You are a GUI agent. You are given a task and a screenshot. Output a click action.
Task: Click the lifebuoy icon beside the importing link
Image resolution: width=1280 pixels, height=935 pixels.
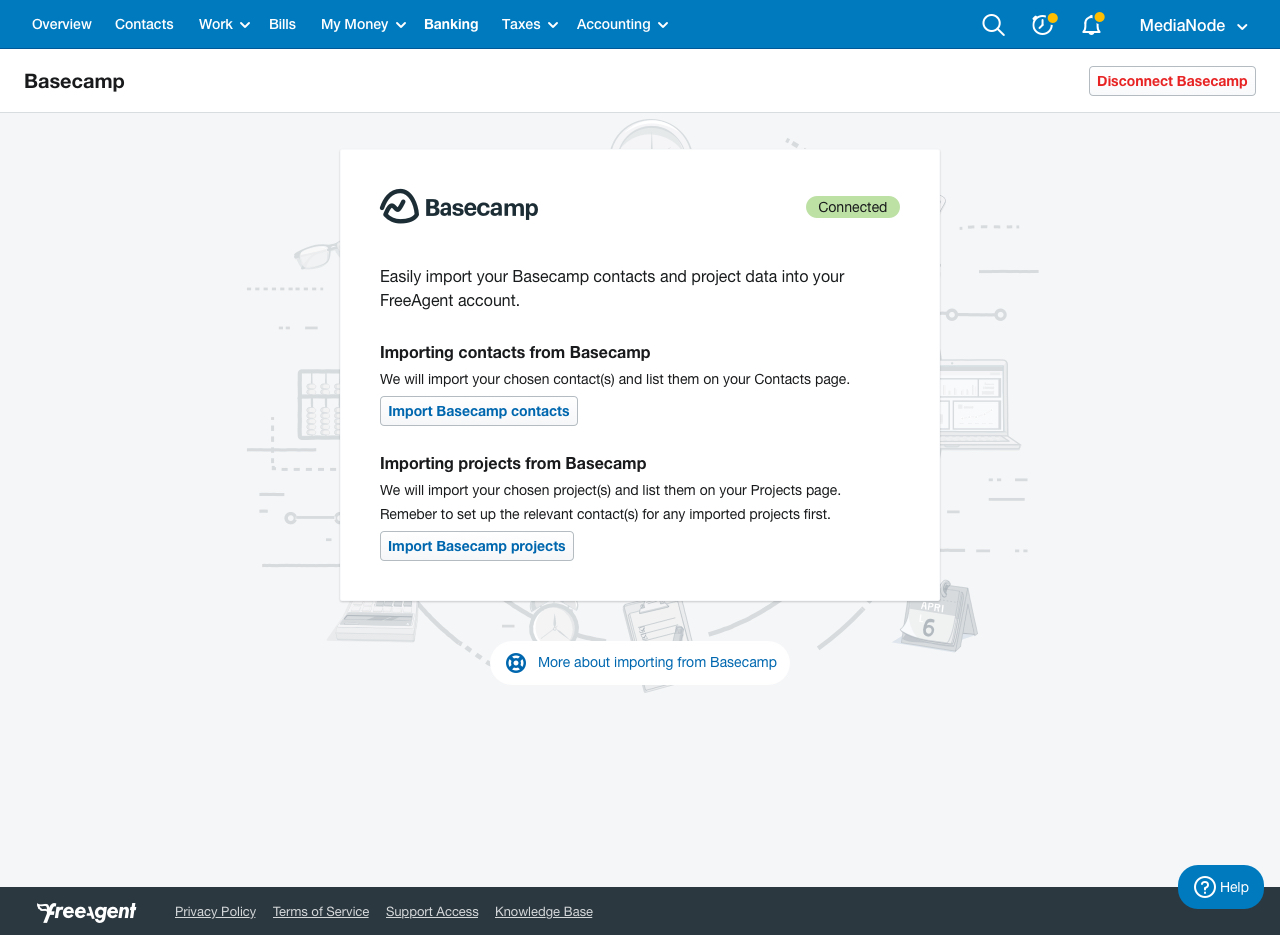[x=515, y=662]
